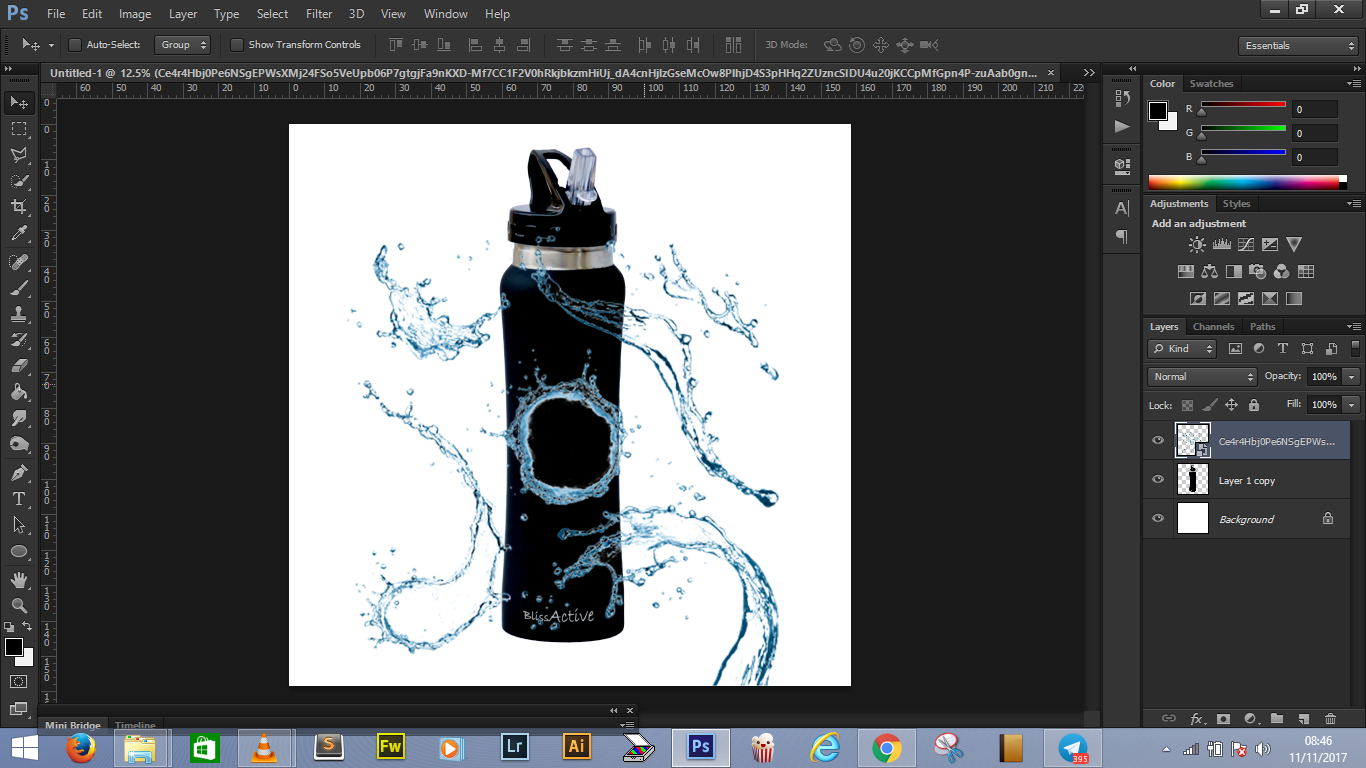Viewport: 1366px width, 768px height.
Task: Enable the Auto-Select checkbox
Action: (76, 44)
